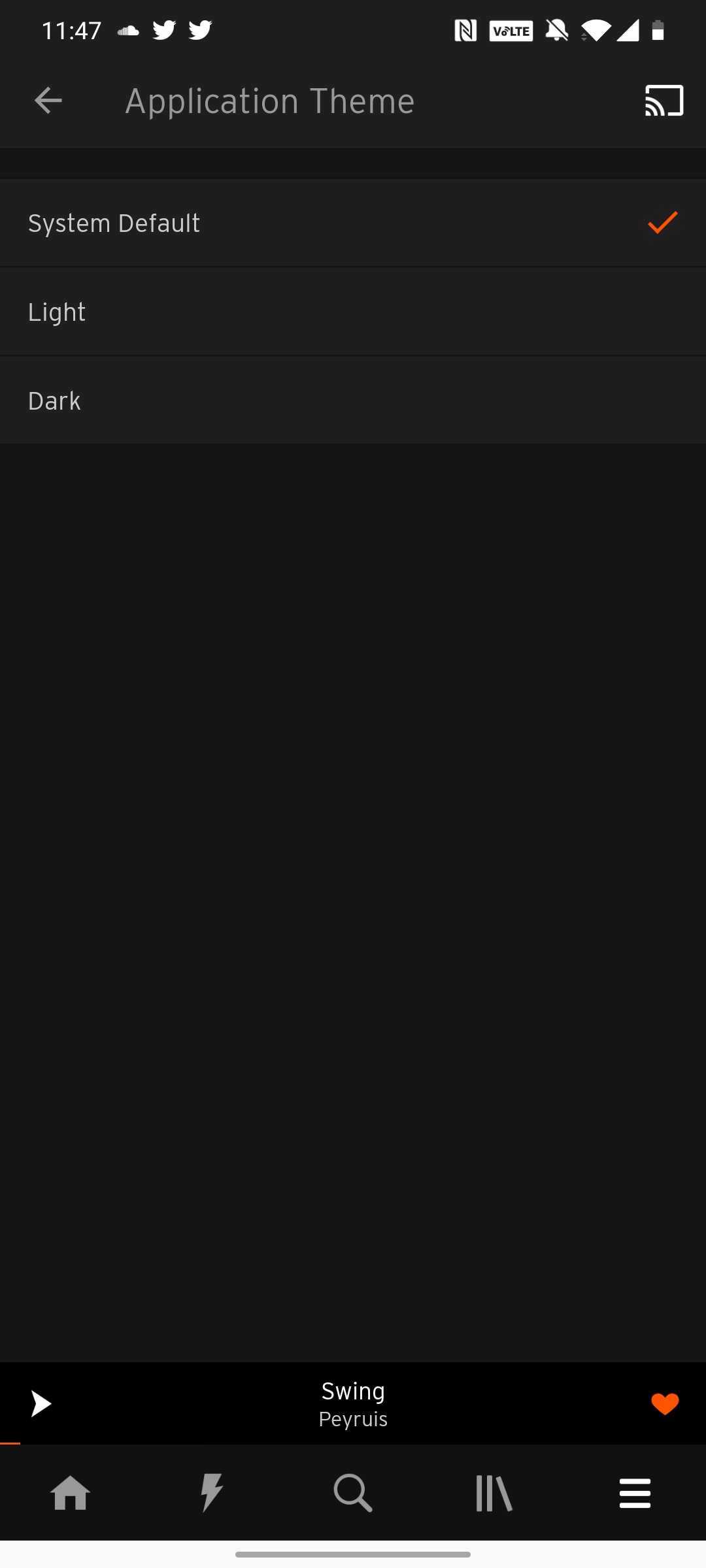Tap the Application Theme header title
706x1568 pixels.
pyautogui.click(x=270, y=101)
